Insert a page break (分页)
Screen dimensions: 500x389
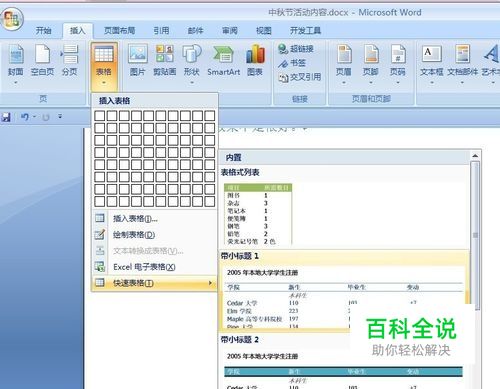point(69,60)
